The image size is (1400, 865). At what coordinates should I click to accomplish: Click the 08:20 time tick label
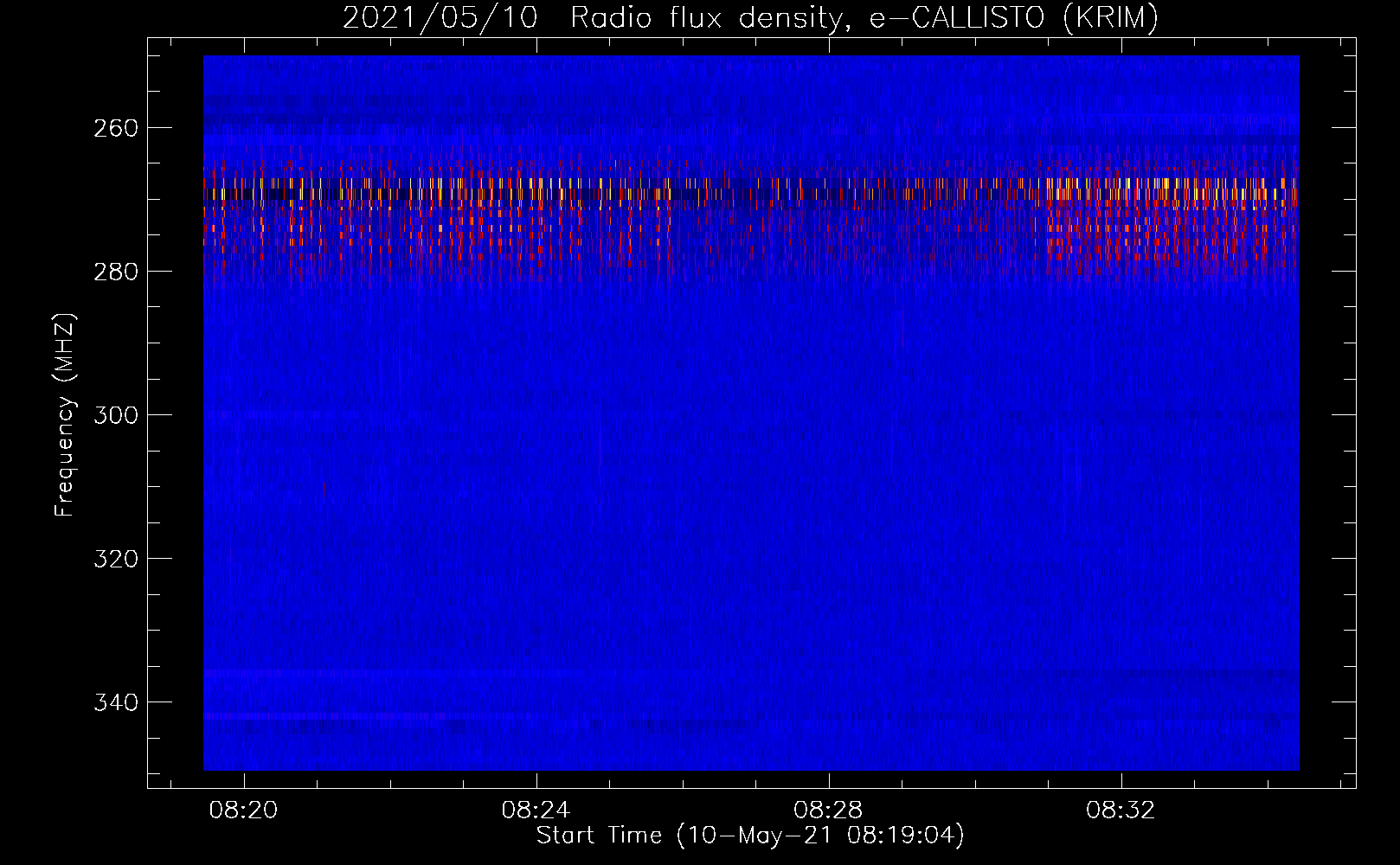(x=244, y=811)
